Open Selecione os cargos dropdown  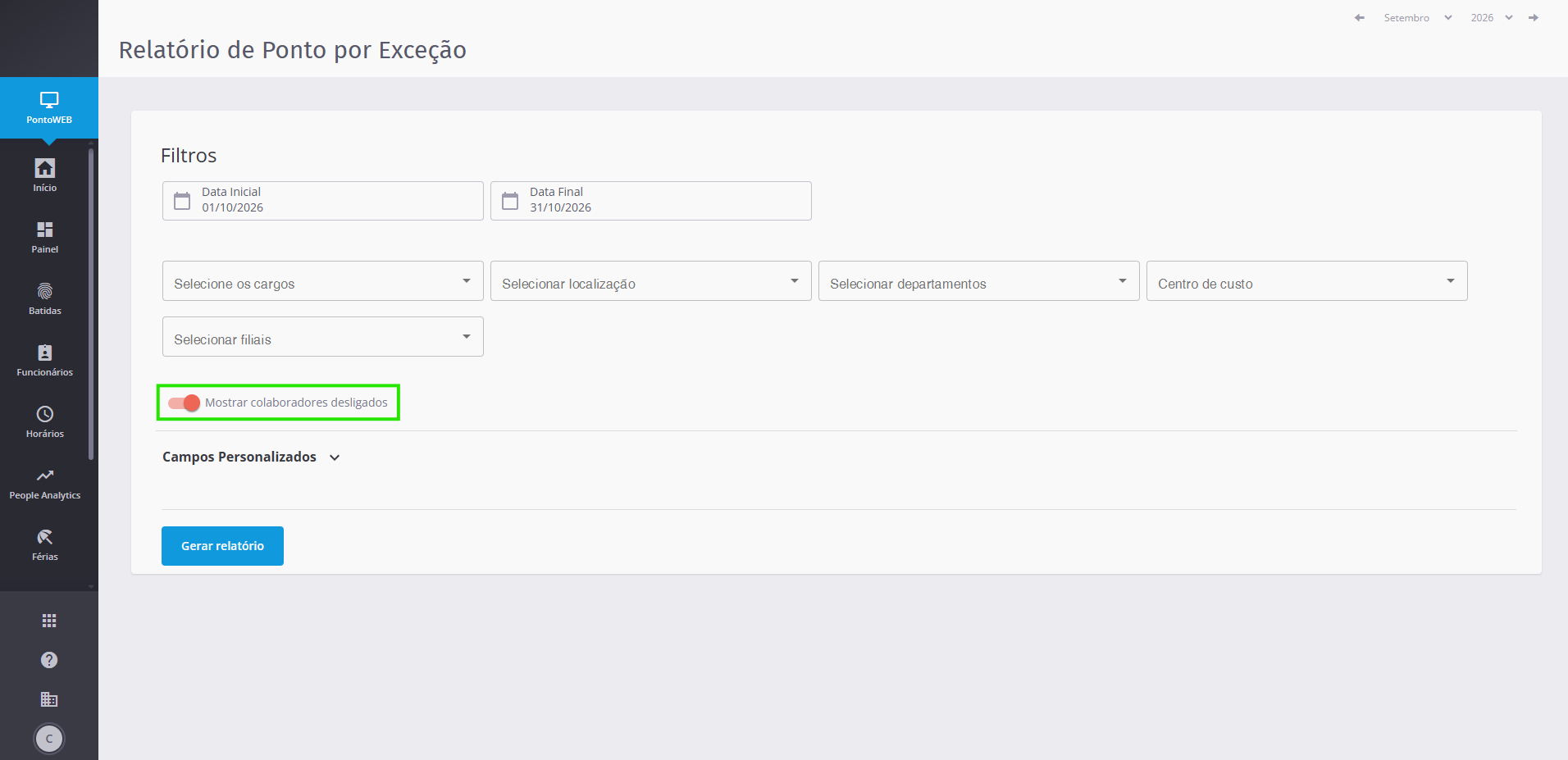click(x=323, y=281)
